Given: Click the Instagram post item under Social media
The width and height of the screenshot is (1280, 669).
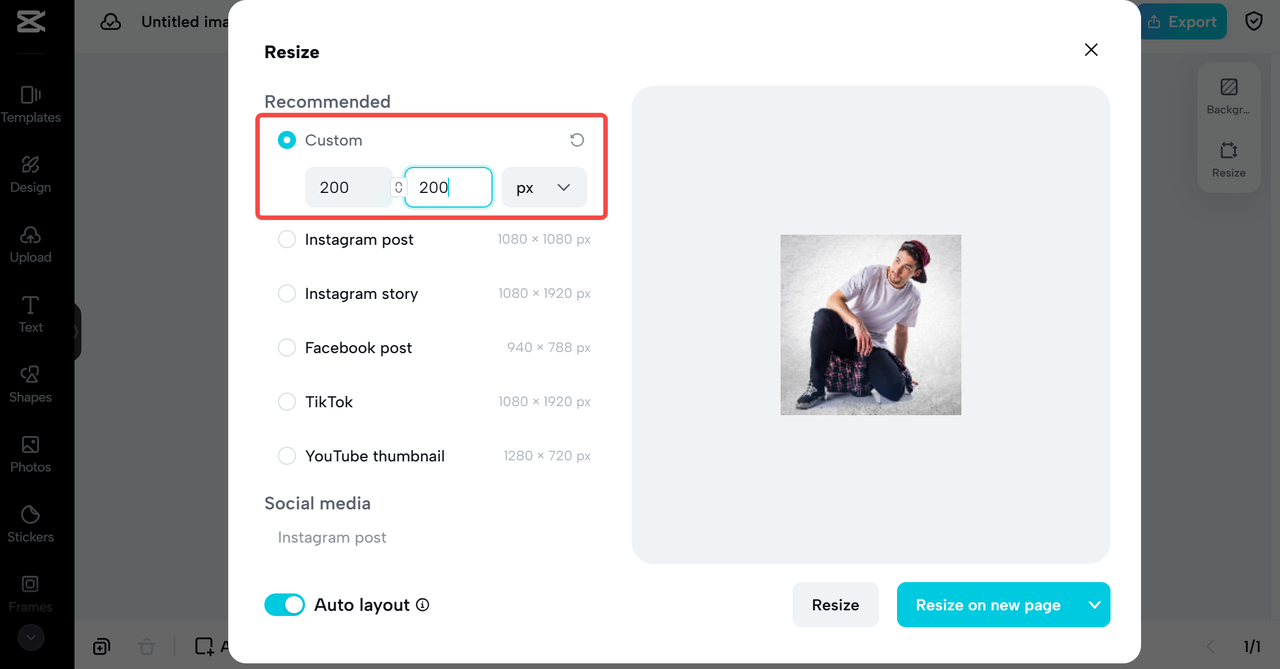Looking at the screenshot, I should pos(332,538).
